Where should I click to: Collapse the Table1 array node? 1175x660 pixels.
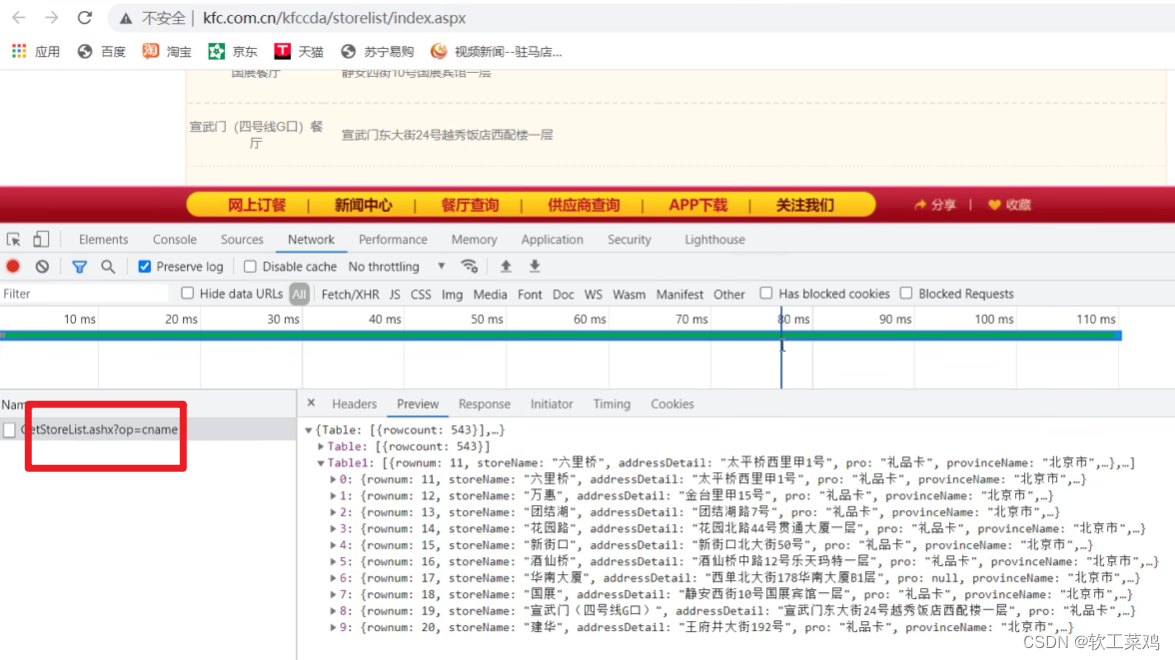point(321,463)
